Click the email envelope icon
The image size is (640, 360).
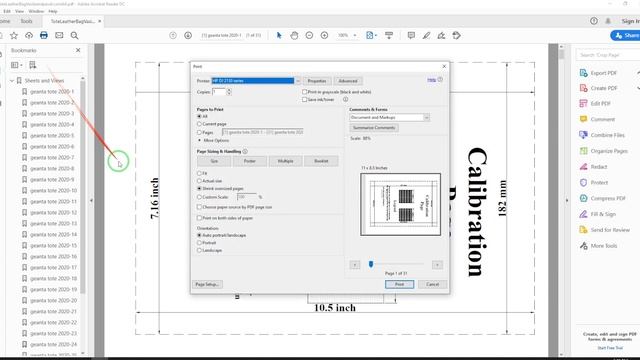pyautogui.click(x=59, y=36)
